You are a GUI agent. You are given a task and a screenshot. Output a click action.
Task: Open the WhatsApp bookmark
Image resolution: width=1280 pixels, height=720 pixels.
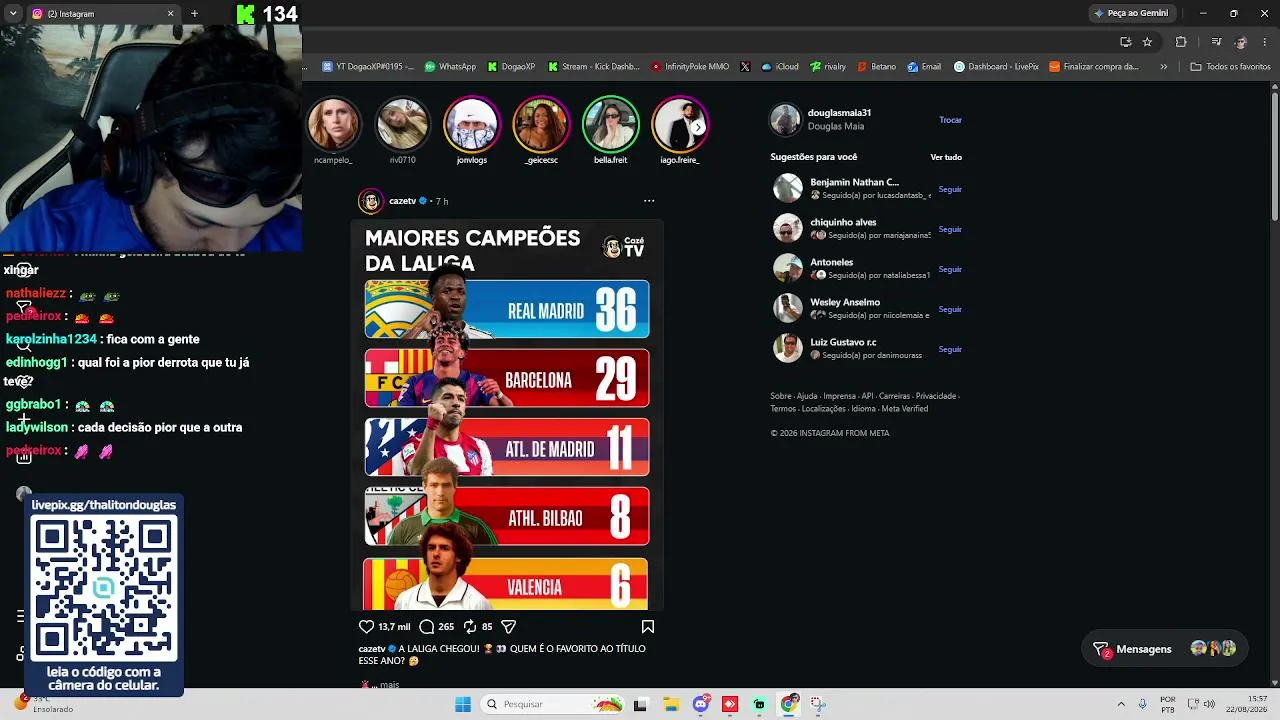pyautogui.click(x=450, y=67)
